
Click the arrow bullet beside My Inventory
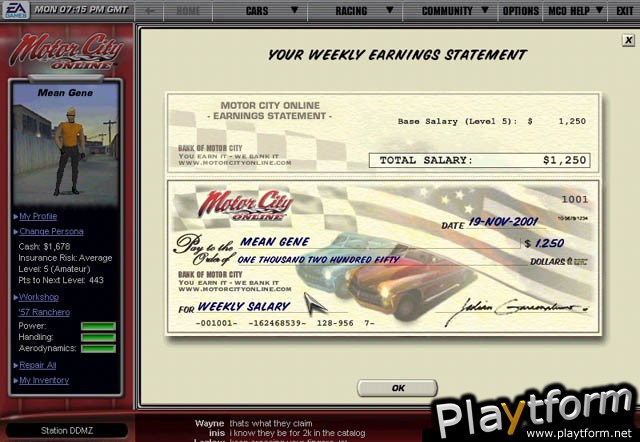tap(16, 380)
